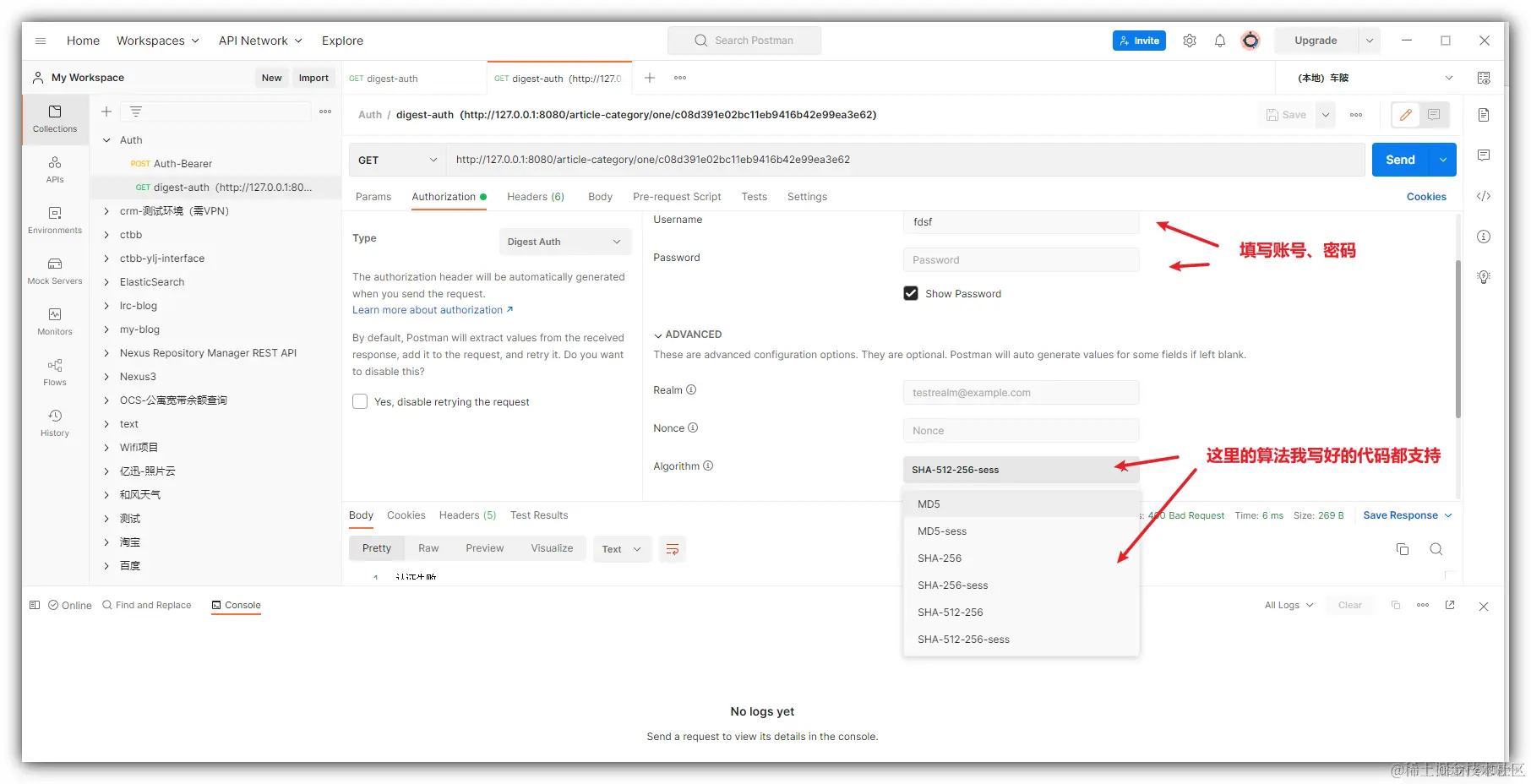Add a new request tab with plus icon
The image size is (1531, 784).
pos(650,78)
